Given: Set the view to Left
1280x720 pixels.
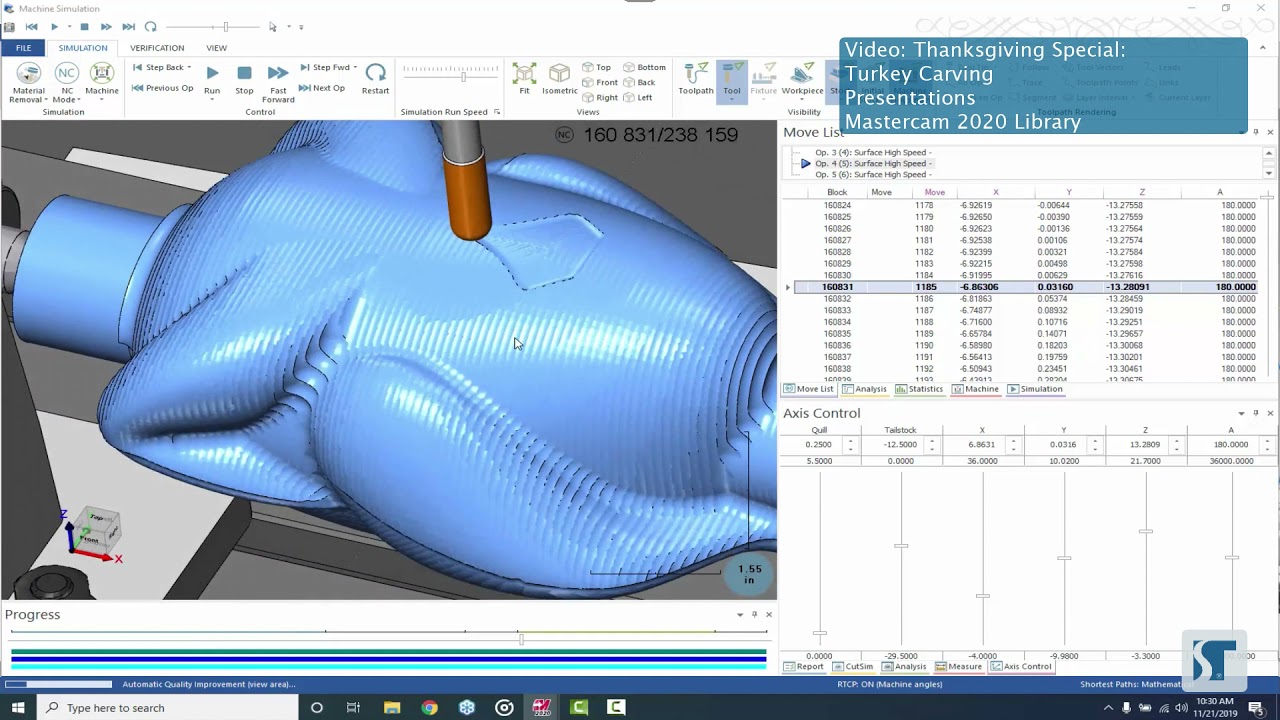Looking at the screenshot, I should [637, 97].
